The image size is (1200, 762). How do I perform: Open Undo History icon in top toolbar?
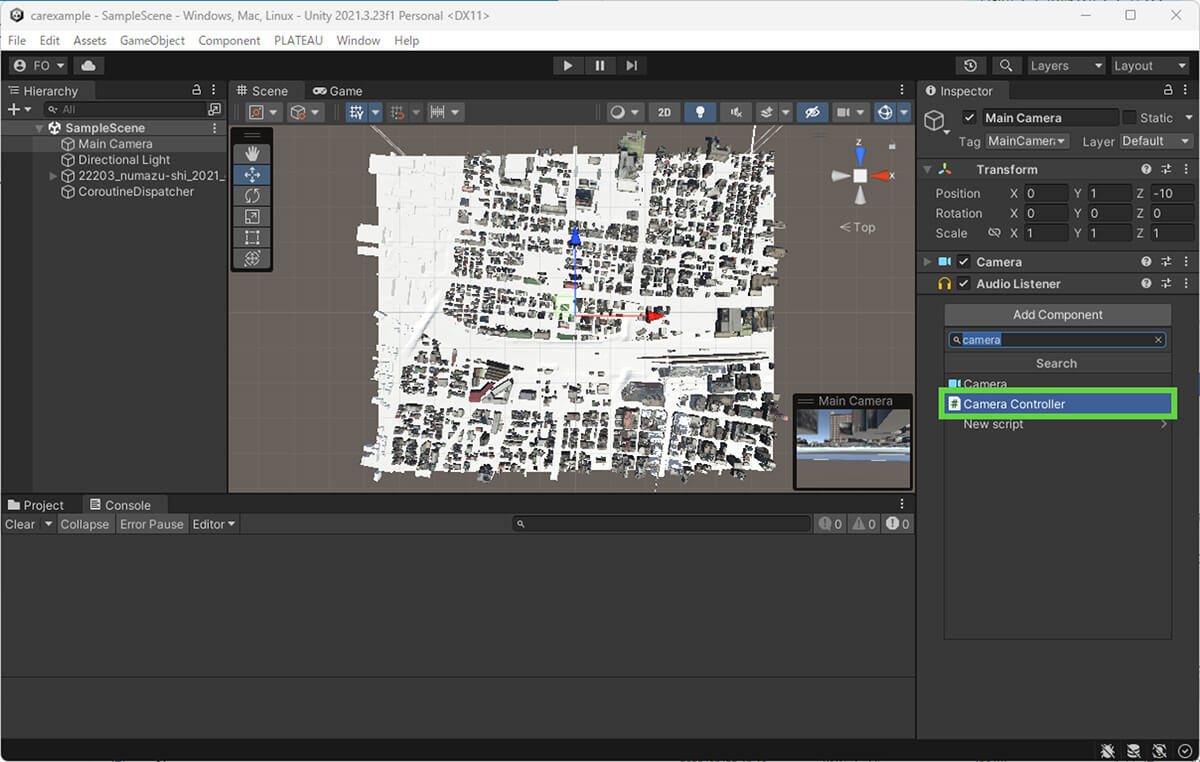click(969, 66)
